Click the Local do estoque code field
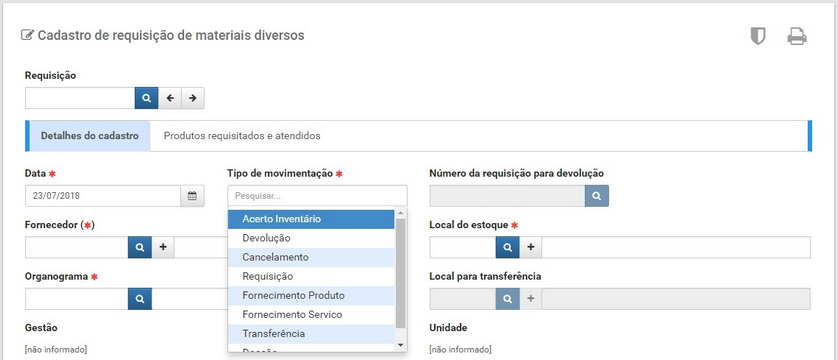 click(463, 247)
